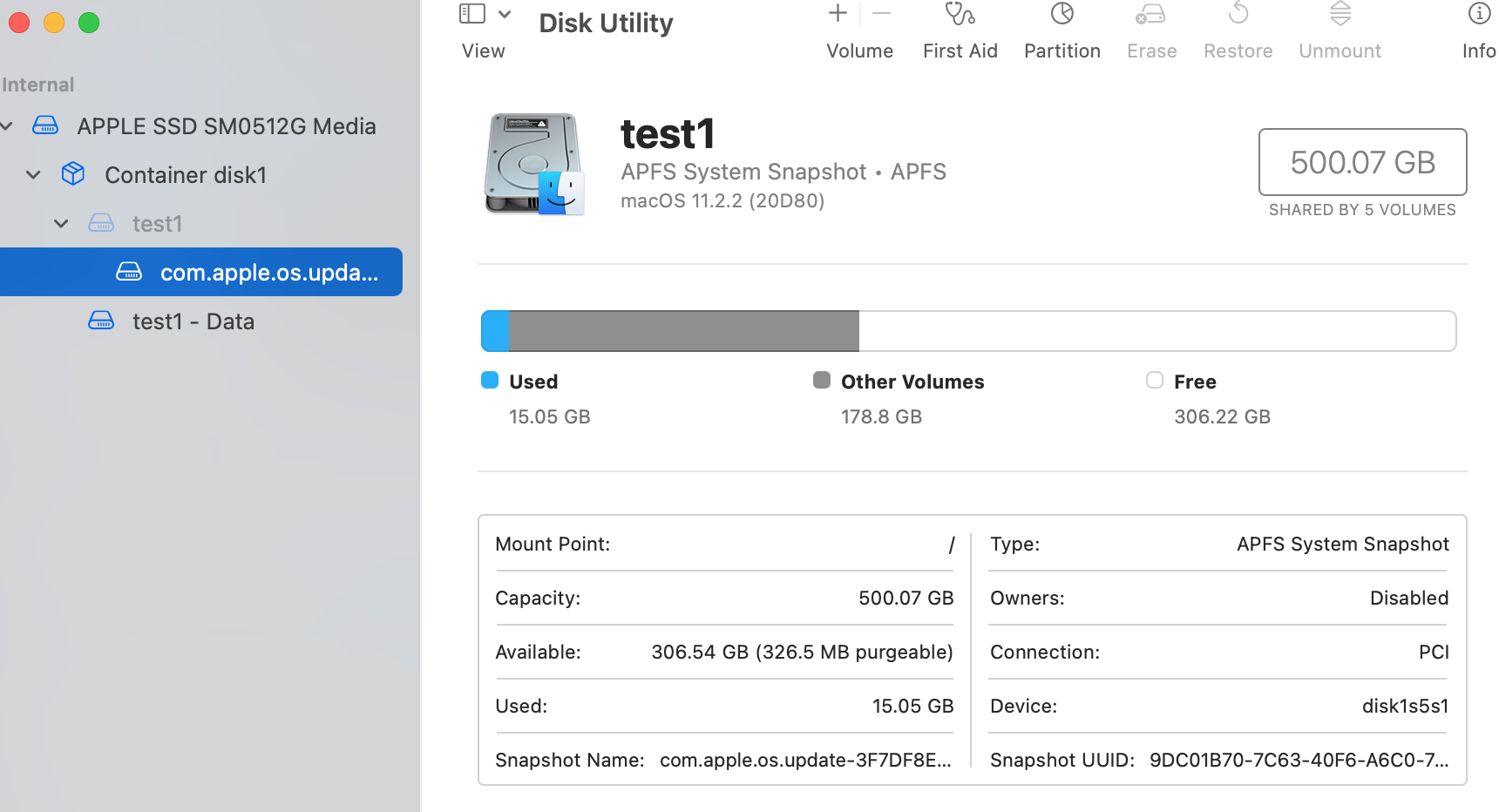Image resolution: width=1499 pixels, height=812 pixels.
Task: Click the test1 - Data drive icon
Action: (101, 321)
